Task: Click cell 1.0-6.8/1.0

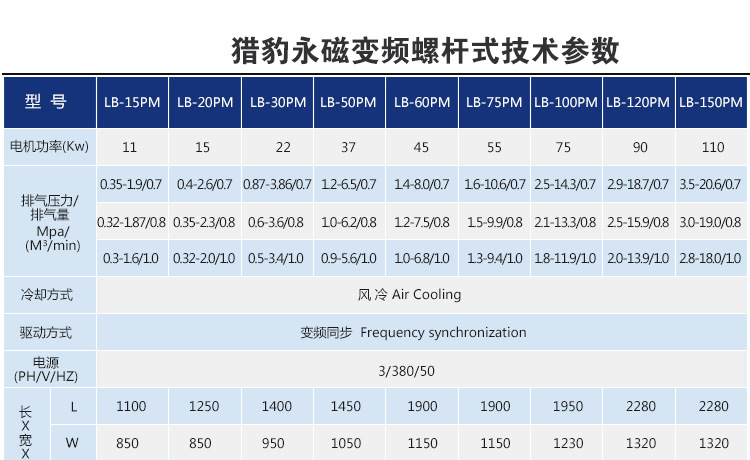Action: [x=421, y=258]
